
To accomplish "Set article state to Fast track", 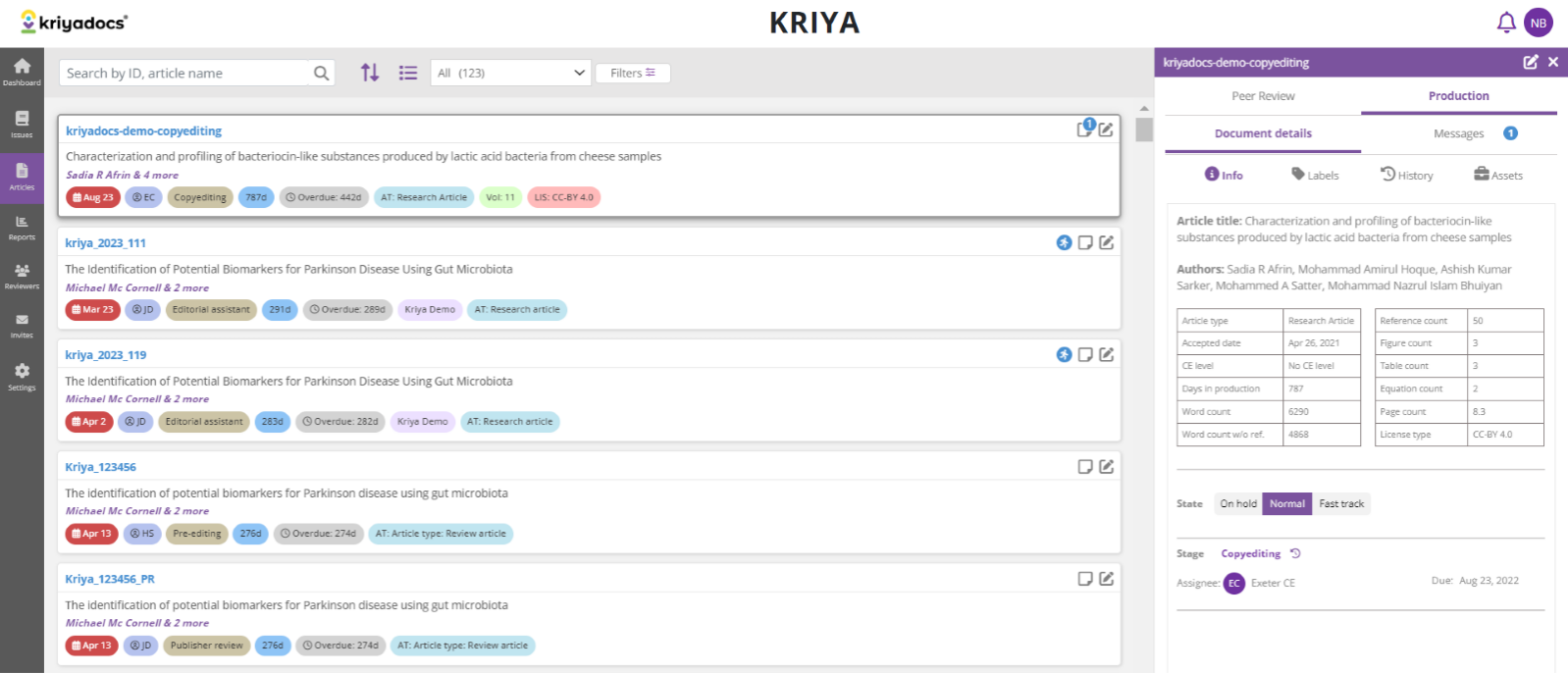I will (1341, 503).
